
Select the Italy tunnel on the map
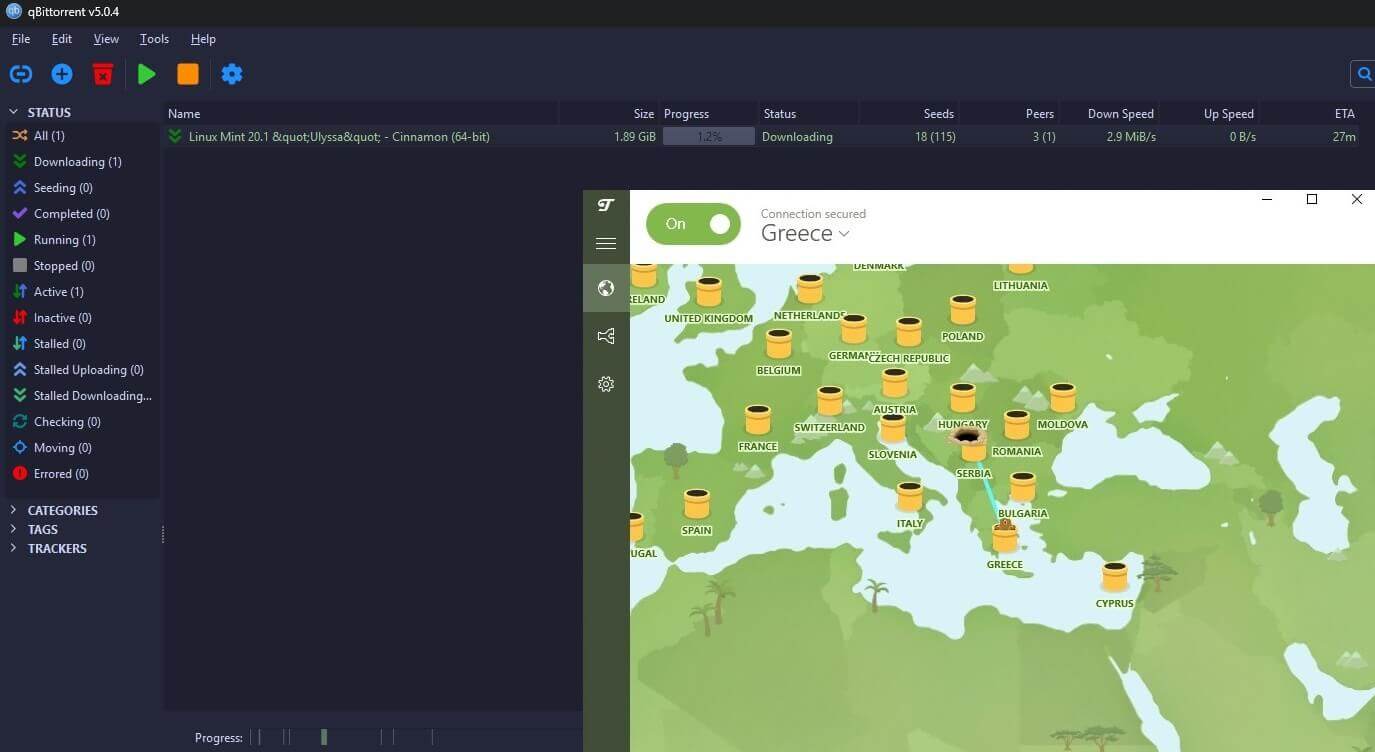(x=910, y=496)
